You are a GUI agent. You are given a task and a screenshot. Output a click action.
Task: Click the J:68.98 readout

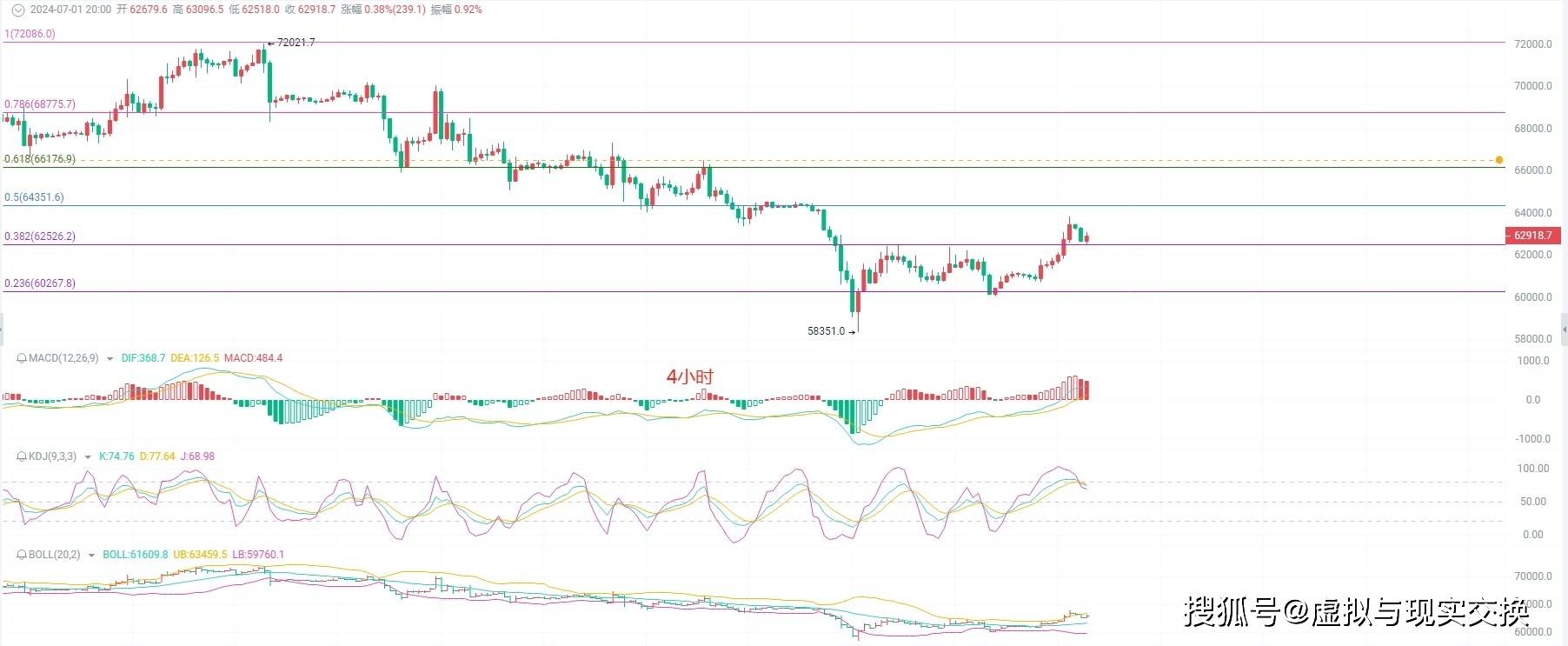(197, 456)
